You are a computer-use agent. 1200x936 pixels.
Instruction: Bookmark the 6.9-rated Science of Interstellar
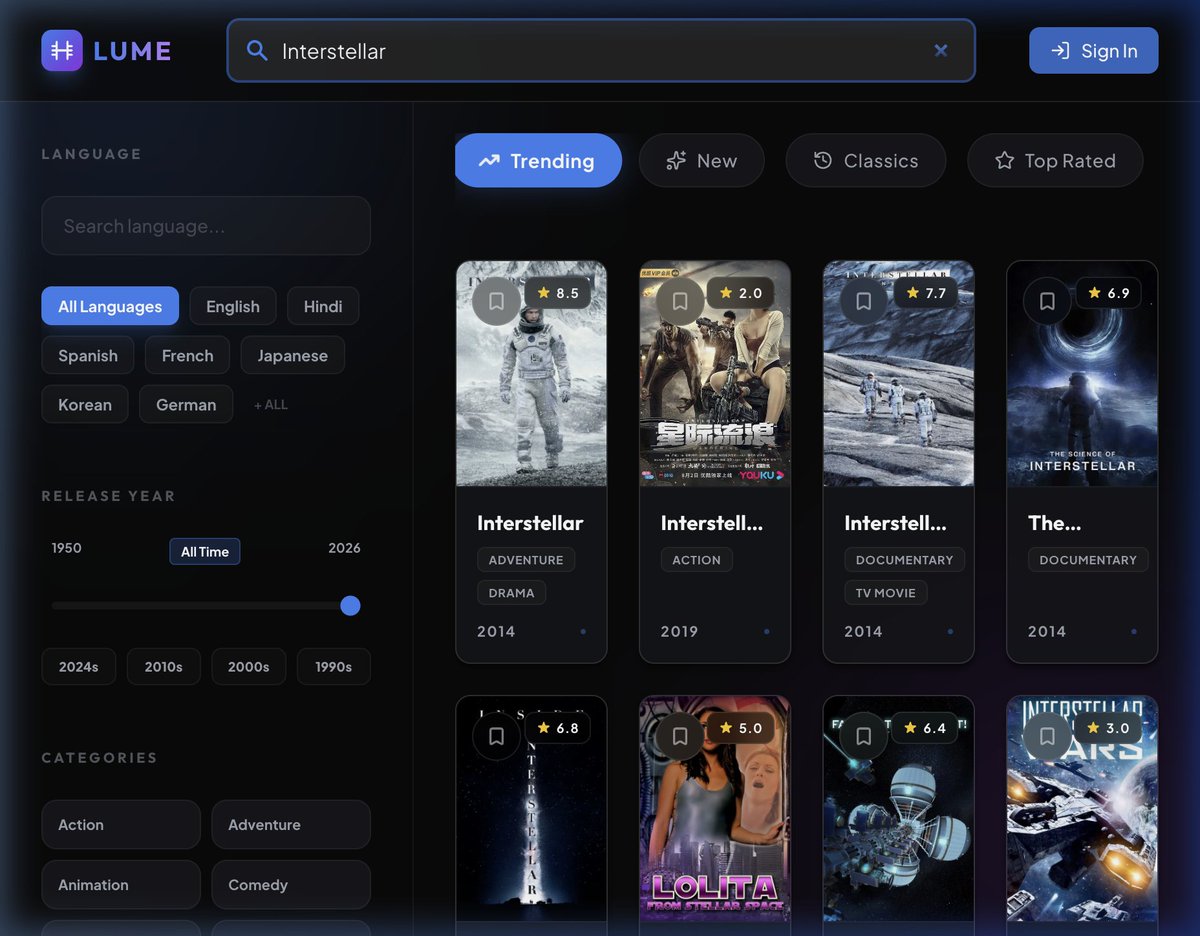tap(1047, 301)
